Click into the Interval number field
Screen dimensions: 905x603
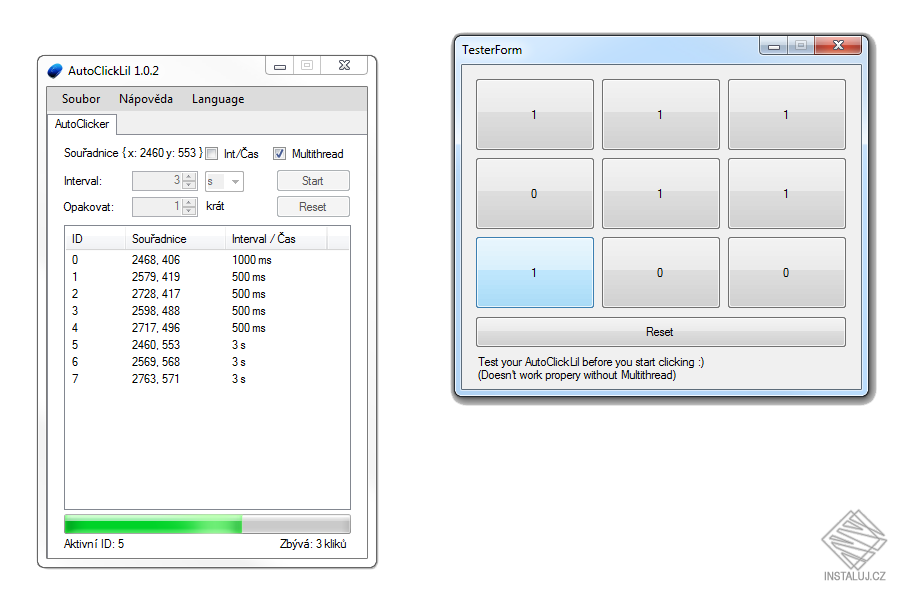pos(157,181)
